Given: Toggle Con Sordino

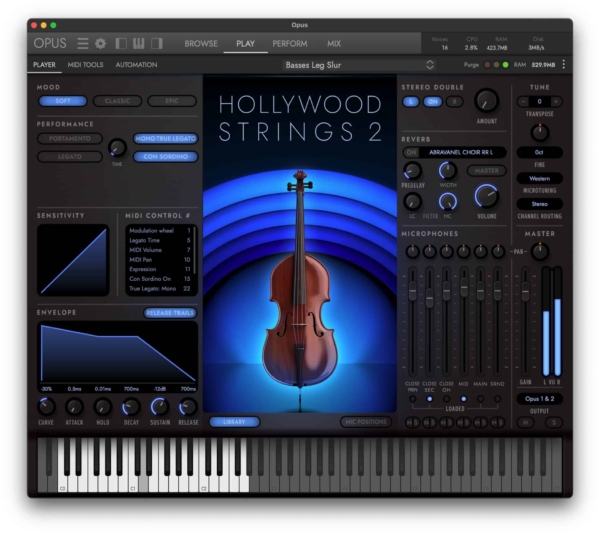Looking at the screenshot, I should tap(165, 156).
